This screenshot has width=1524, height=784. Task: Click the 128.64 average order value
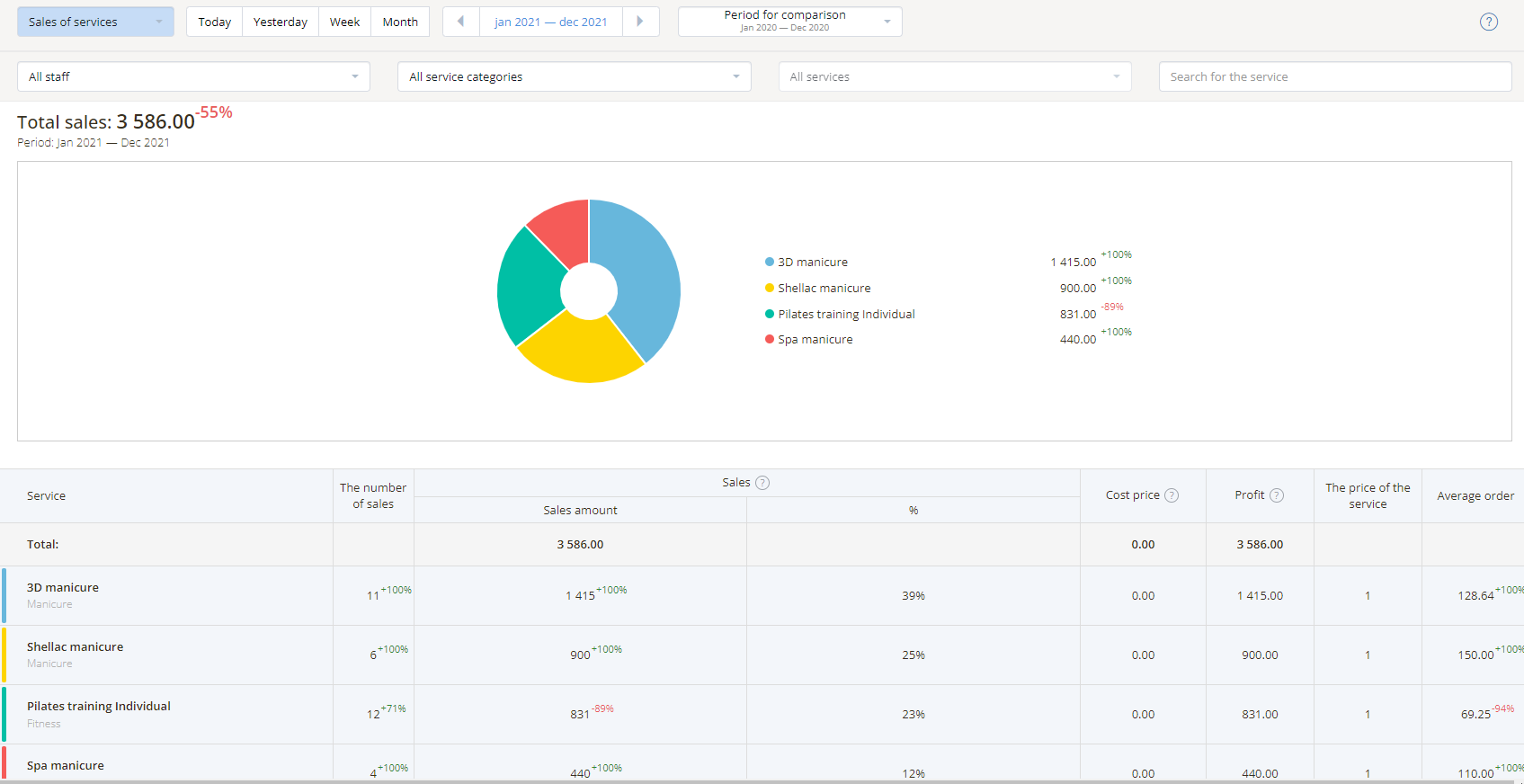1475,595
